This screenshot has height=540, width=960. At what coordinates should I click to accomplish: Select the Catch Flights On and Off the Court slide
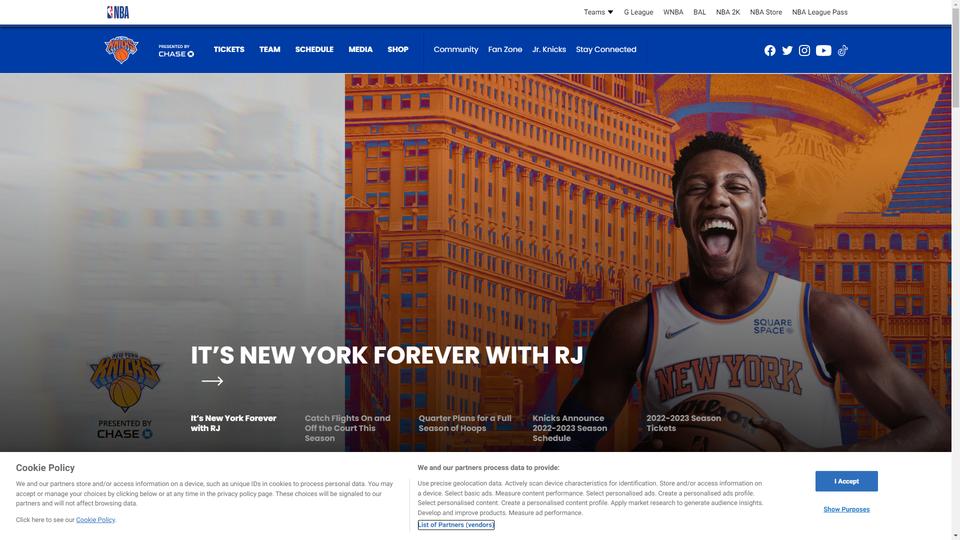tap(347, 428)
